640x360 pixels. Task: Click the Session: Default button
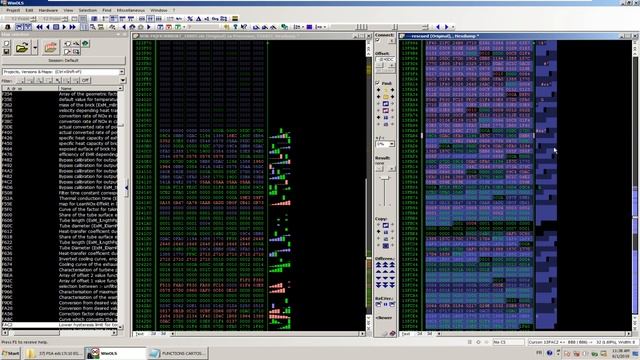[63, 60]
